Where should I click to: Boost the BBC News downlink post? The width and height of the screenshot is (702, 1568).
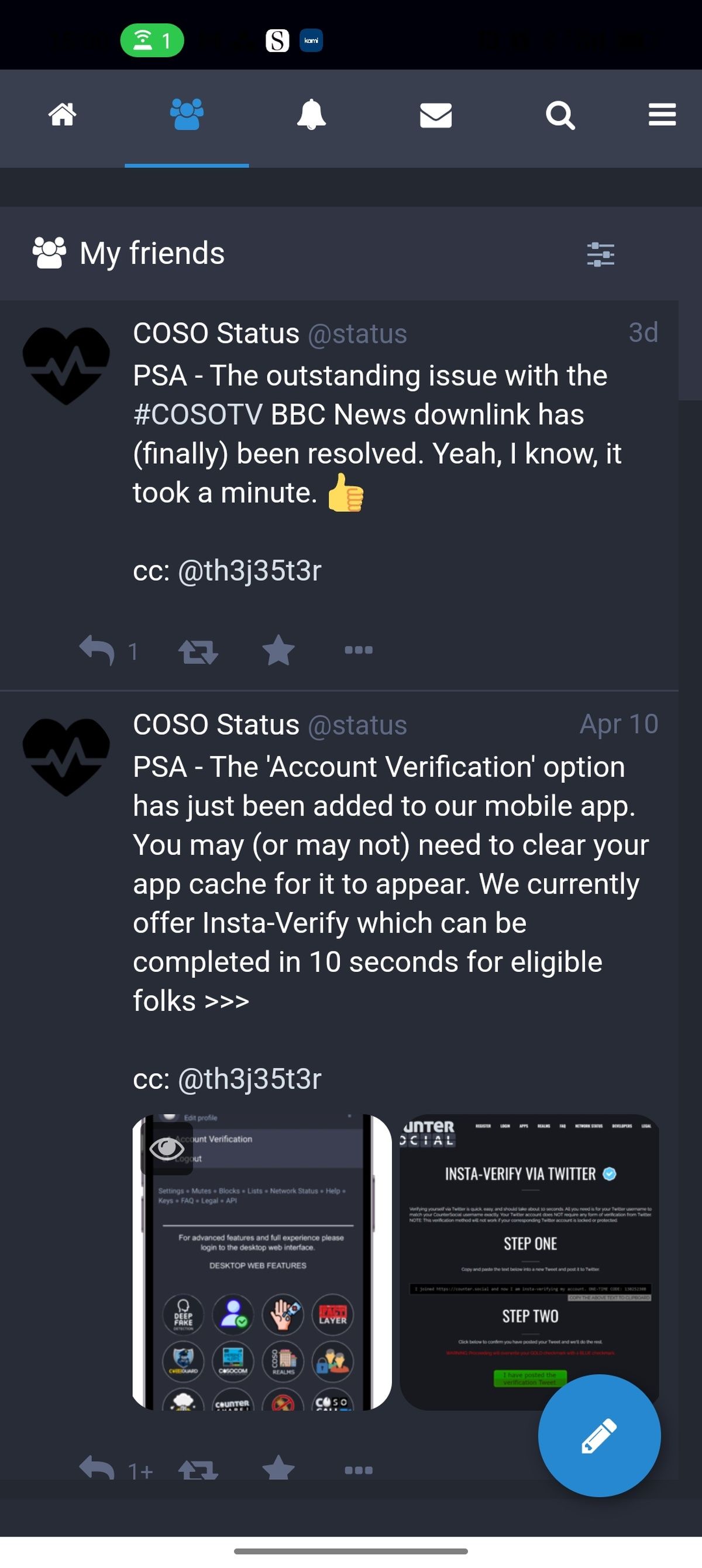point(197,649)
